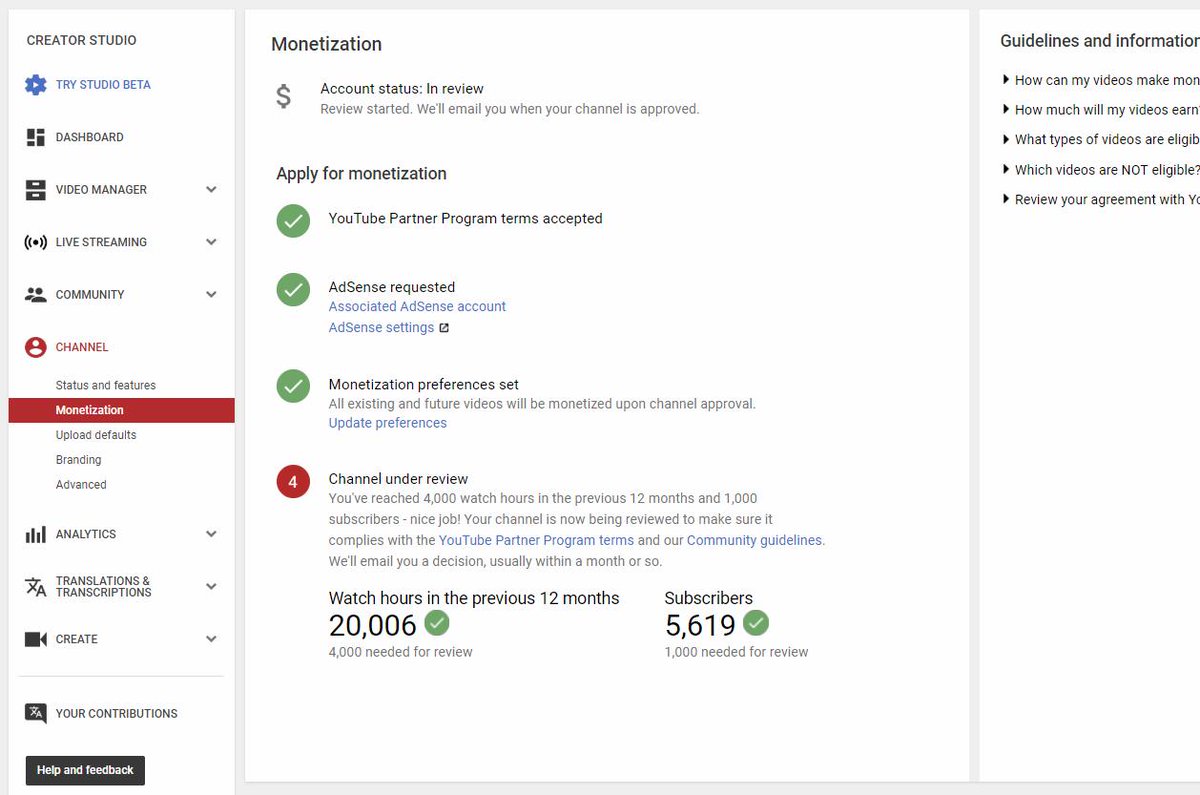This screenshot has width=1200, height=795.
Task: Click the YOUR CONTRIBUTIONS label
Action: click(117, 714)
